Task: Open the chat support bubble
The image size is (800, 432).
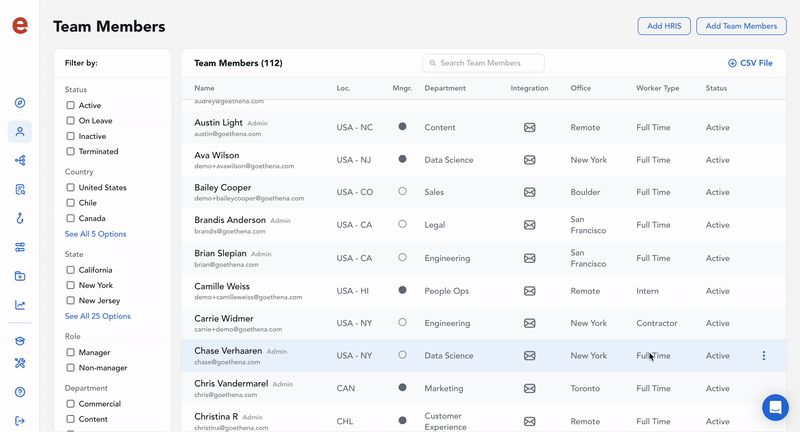Action: [775, 407]
